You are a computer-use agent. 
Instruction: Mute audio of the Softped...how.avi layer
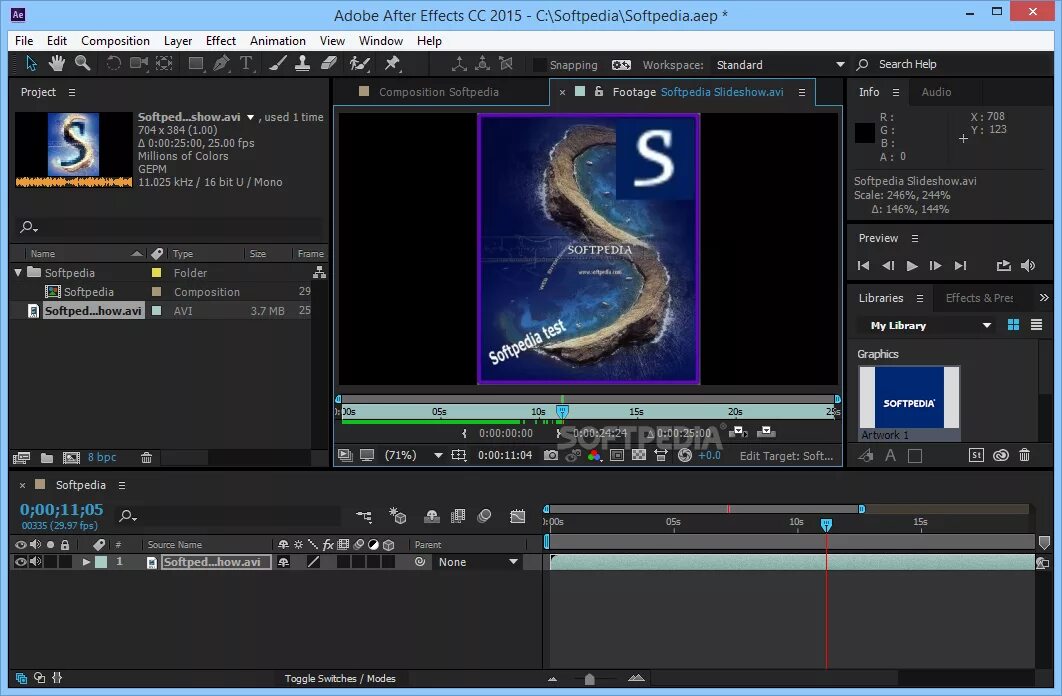(x=36, y=562)
